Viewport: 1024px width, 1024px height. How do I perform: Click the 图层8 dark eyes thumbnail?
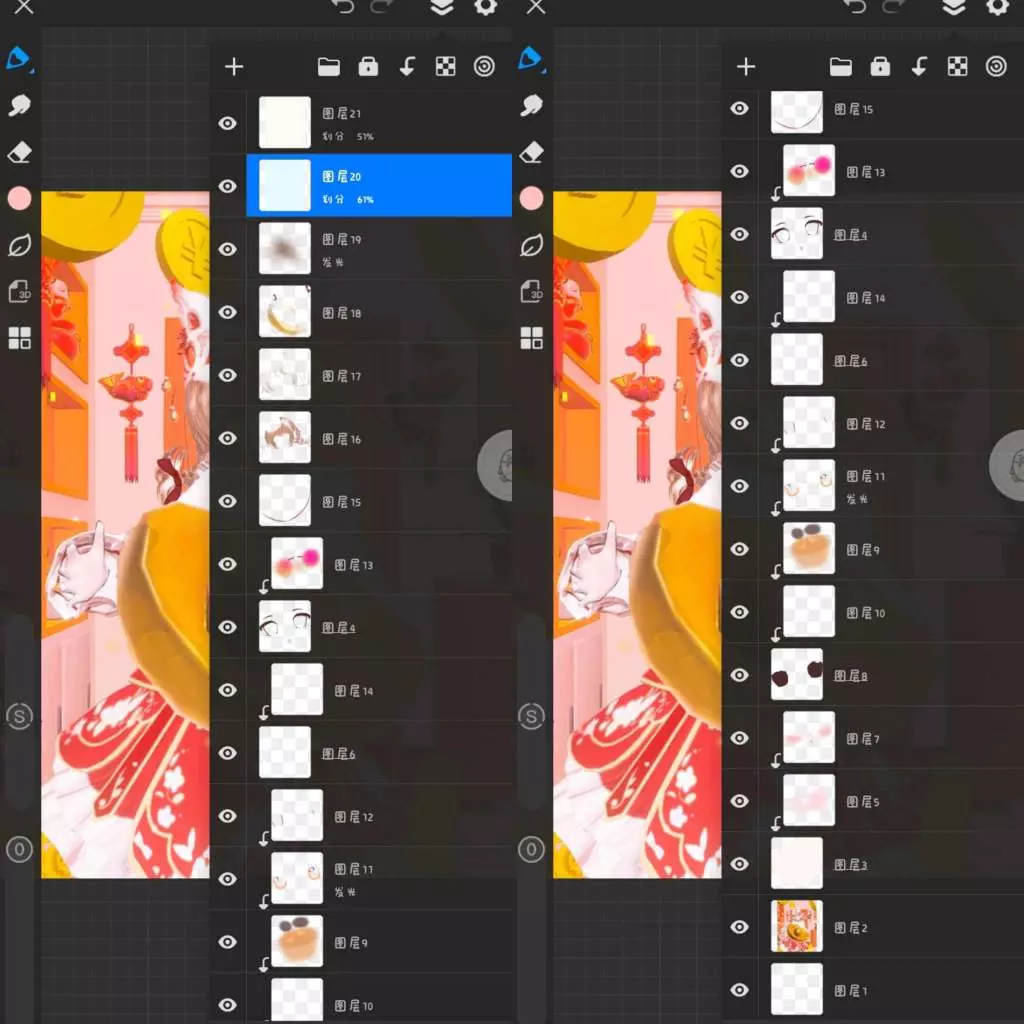[x=797, y=674]
